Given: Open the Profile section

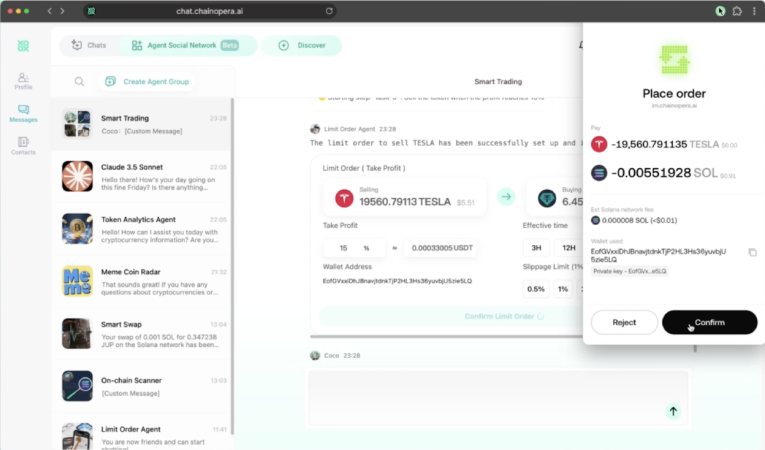Looking at the screenshot, I should coord(23,81).
